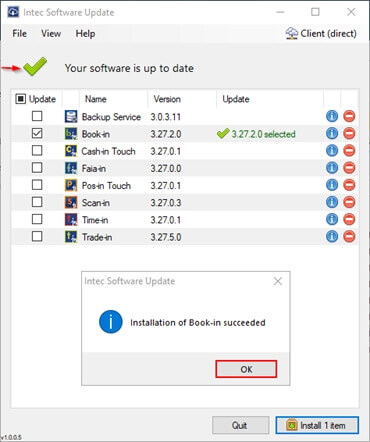Uncheck the Book-in update checkbox

37,133
